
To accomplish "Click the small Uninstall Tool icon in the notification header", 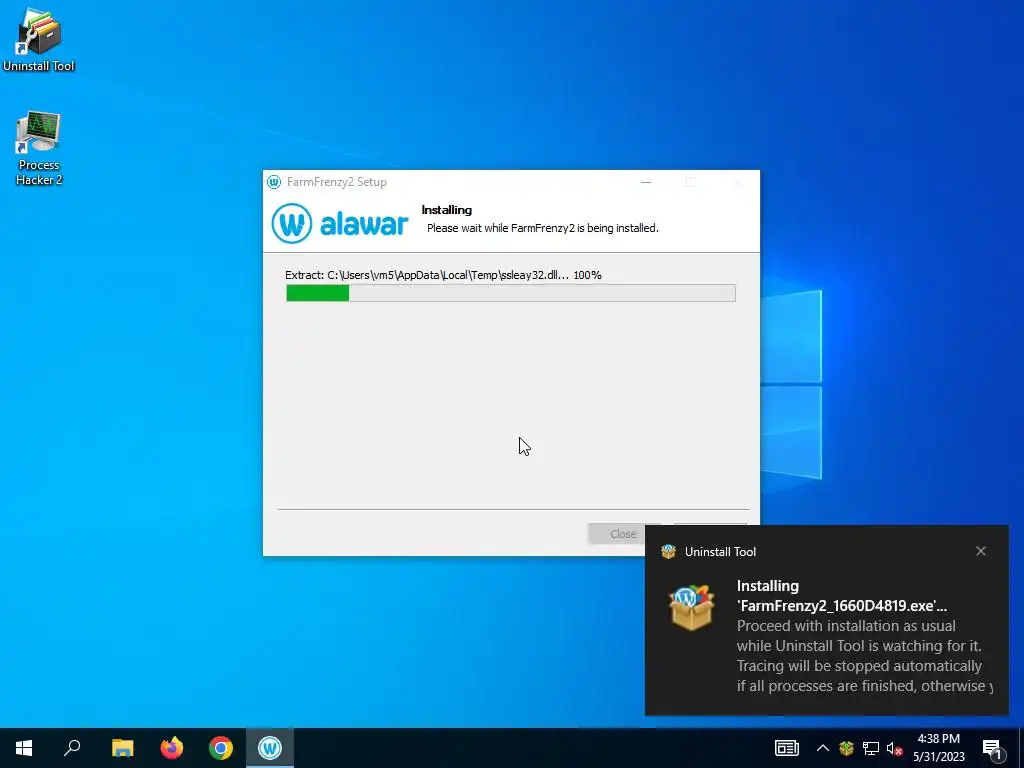I will click(x=668, y=552).
